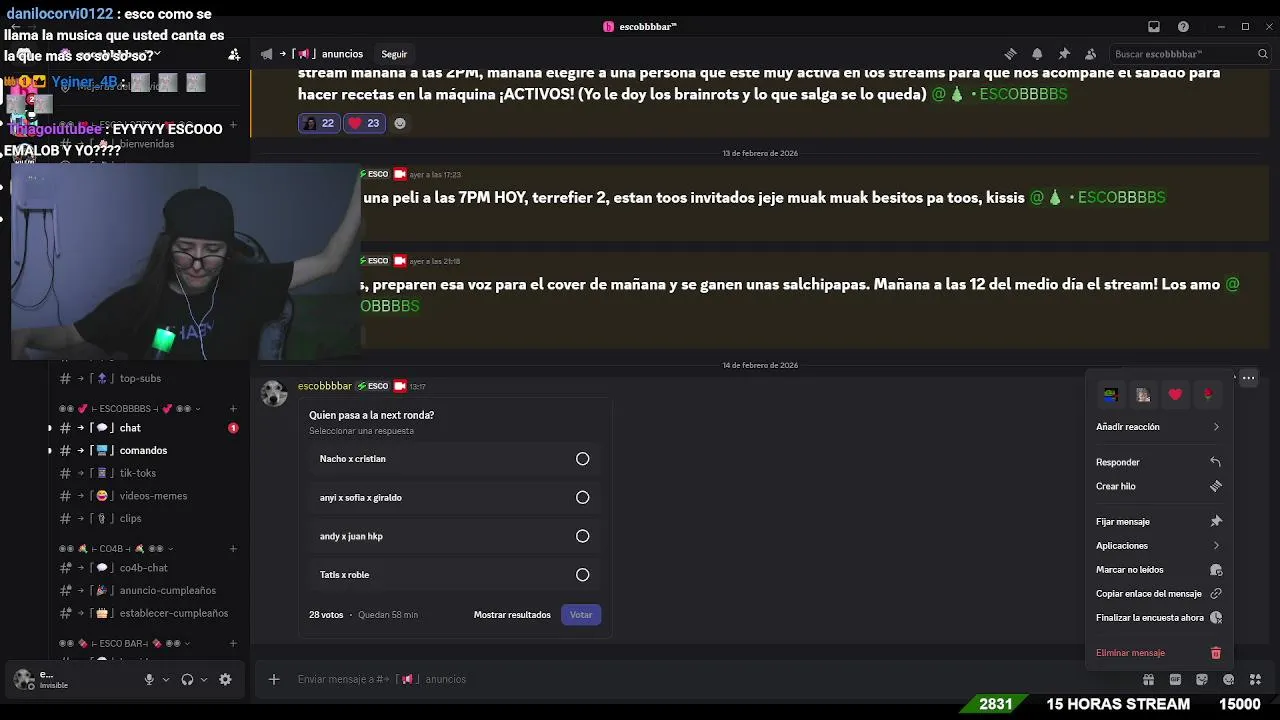Viewport: 1280px width, 720px height.
Task: Click the Votar button
Action: click(x=581, y=615)
